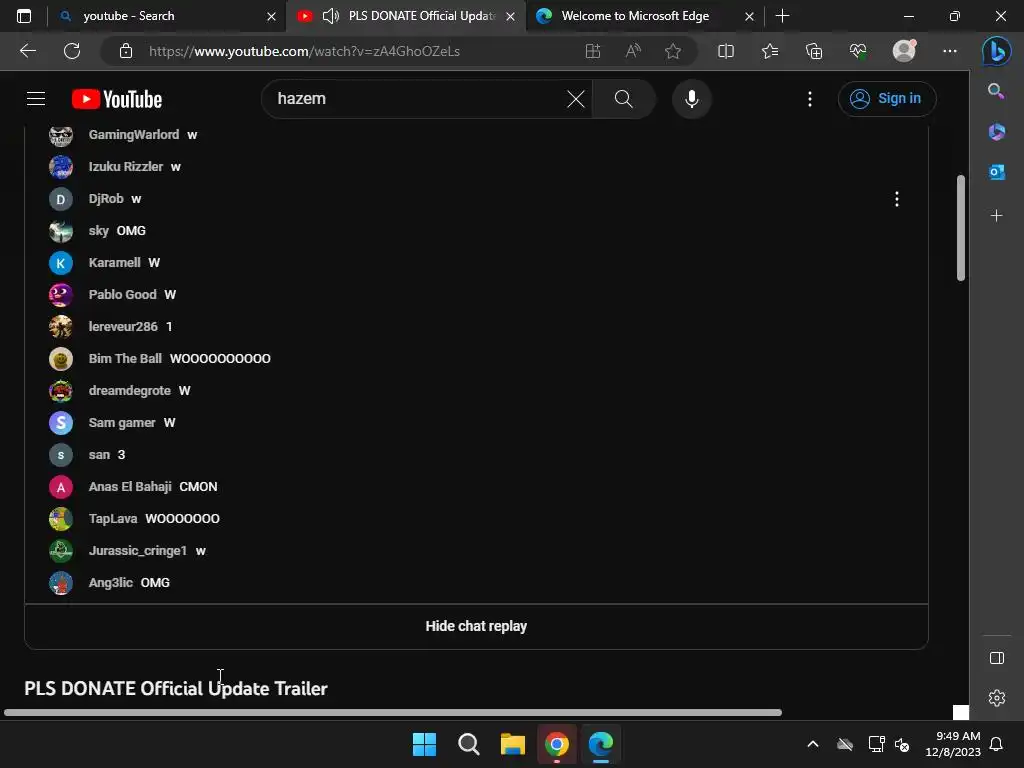The width and height of the screenshot is (1024, 768).
Task: Switch to Google Chrome in taskbar
Action: 556,744
